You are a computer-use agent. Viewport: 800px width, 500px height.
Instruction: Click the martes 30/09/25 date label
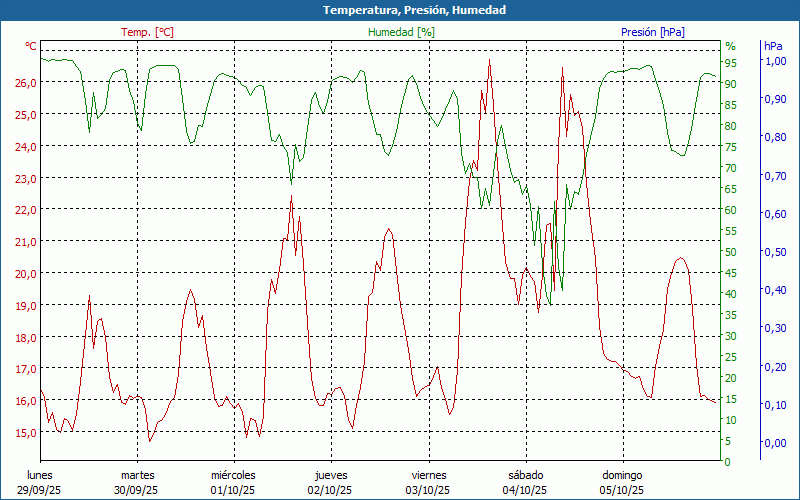tap(137, 483)
